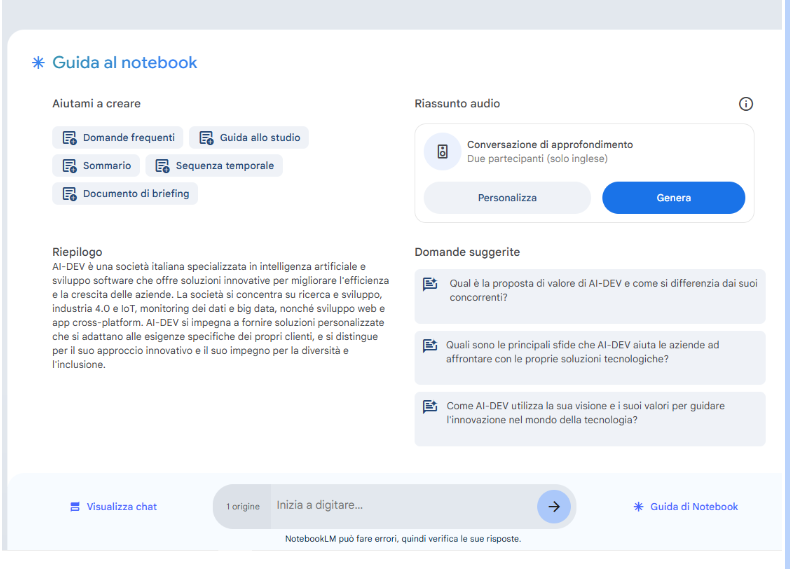790x569 pixels.
Task: Create a Sequenza temporale note
Action: pyautogui.click(x=214, y=166)
